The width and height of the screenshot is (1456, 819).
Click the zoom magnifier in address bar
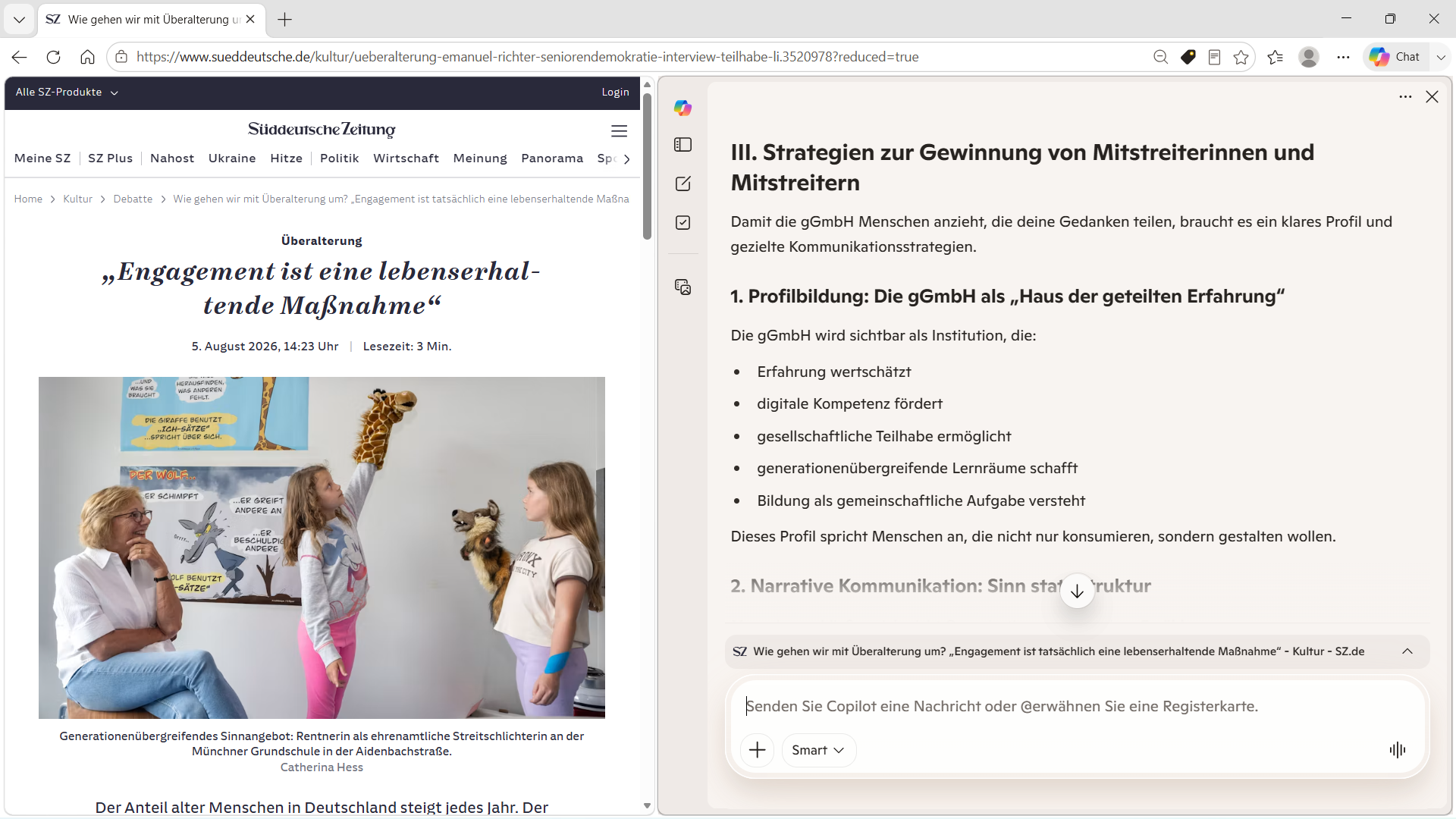point(1160,57)
